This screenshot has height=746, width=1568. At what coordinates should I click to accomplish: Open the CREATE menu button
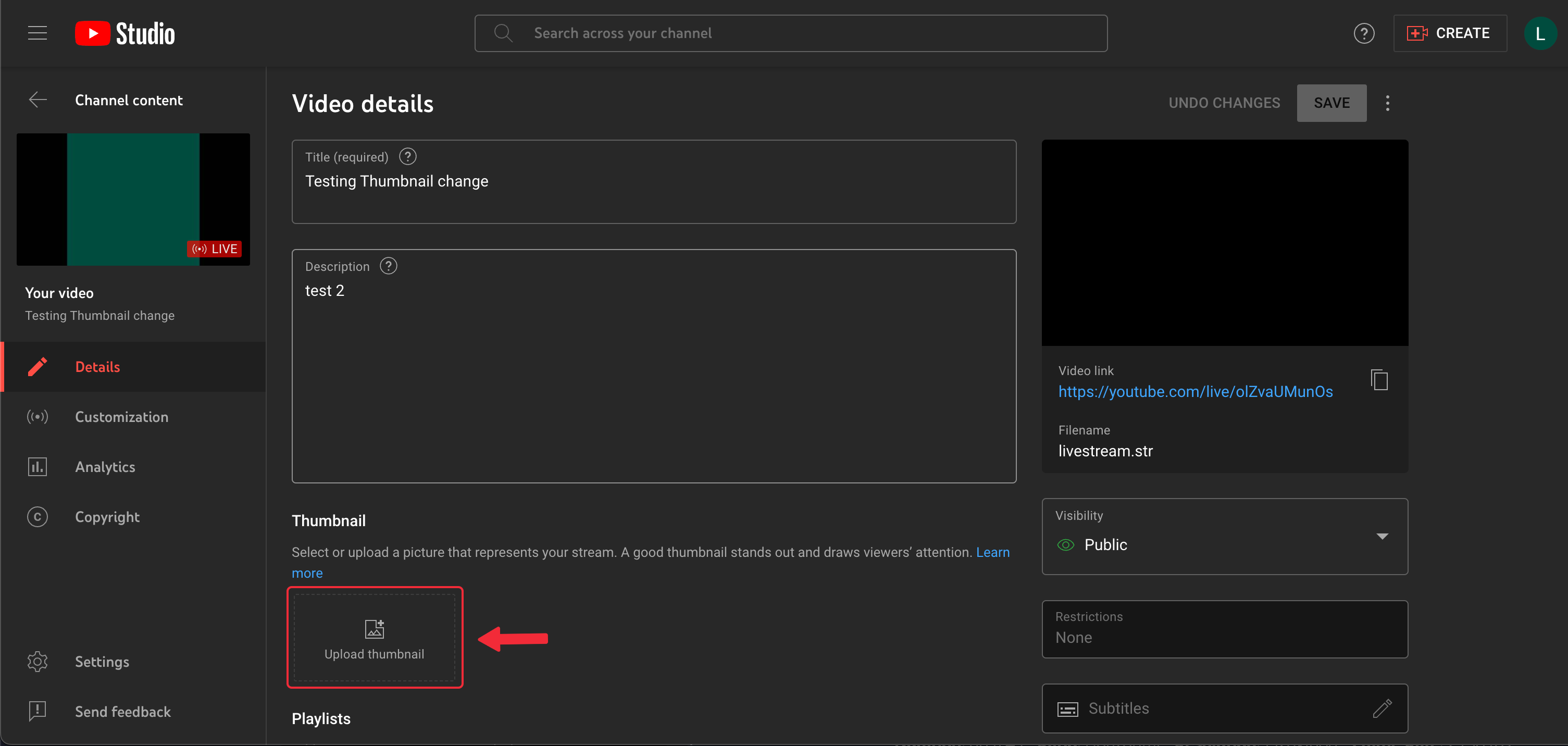[x=1449, y=33]
